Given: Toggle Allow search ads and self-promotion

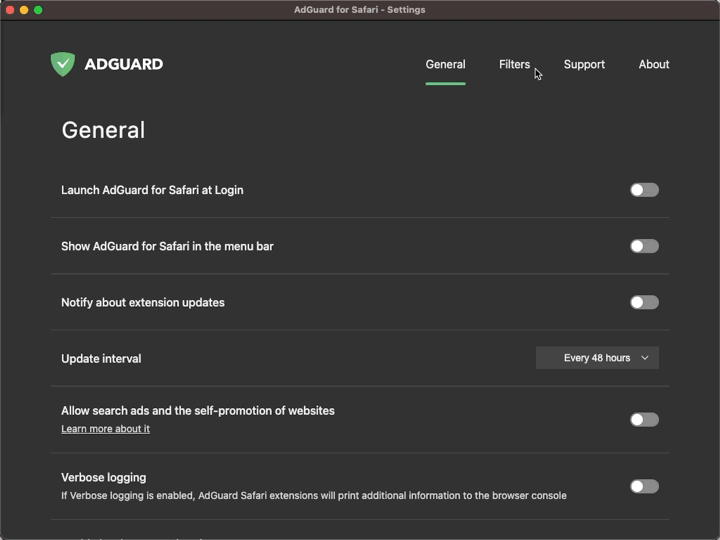Looking at the screenshot, I should click(x=644, y=419).
